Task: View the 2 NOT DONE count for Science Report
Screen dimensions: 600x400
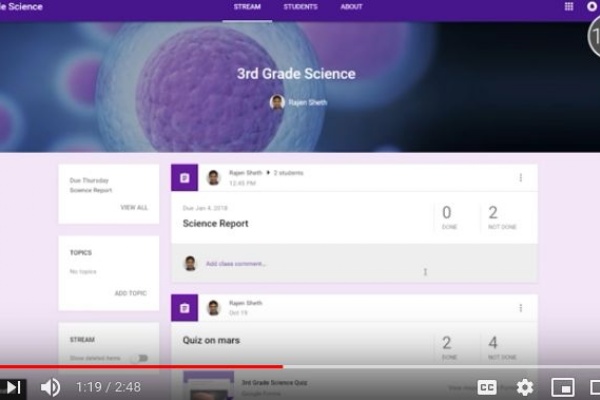Action: point(502,217)
